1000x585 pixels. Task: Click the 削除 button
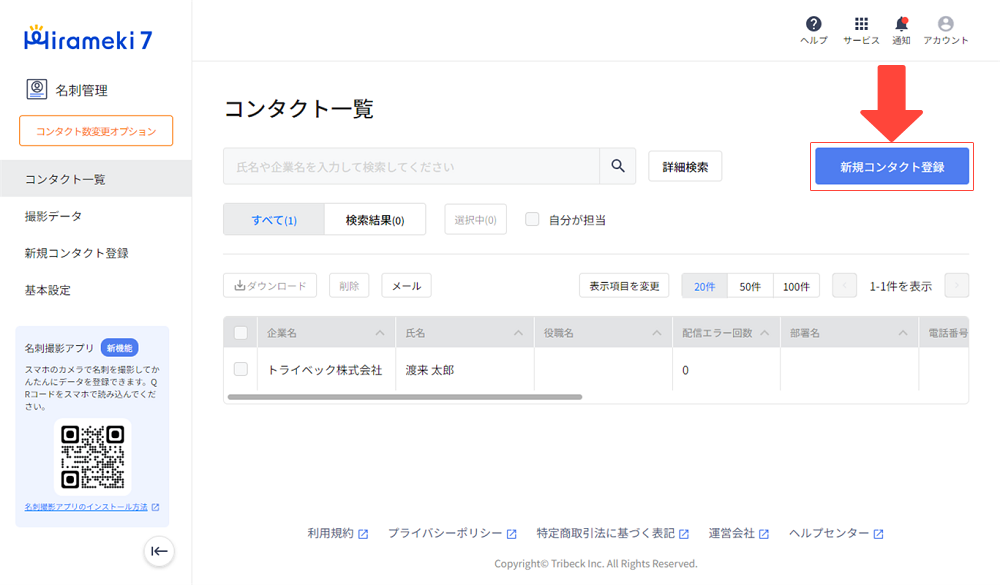pos(349,286)
